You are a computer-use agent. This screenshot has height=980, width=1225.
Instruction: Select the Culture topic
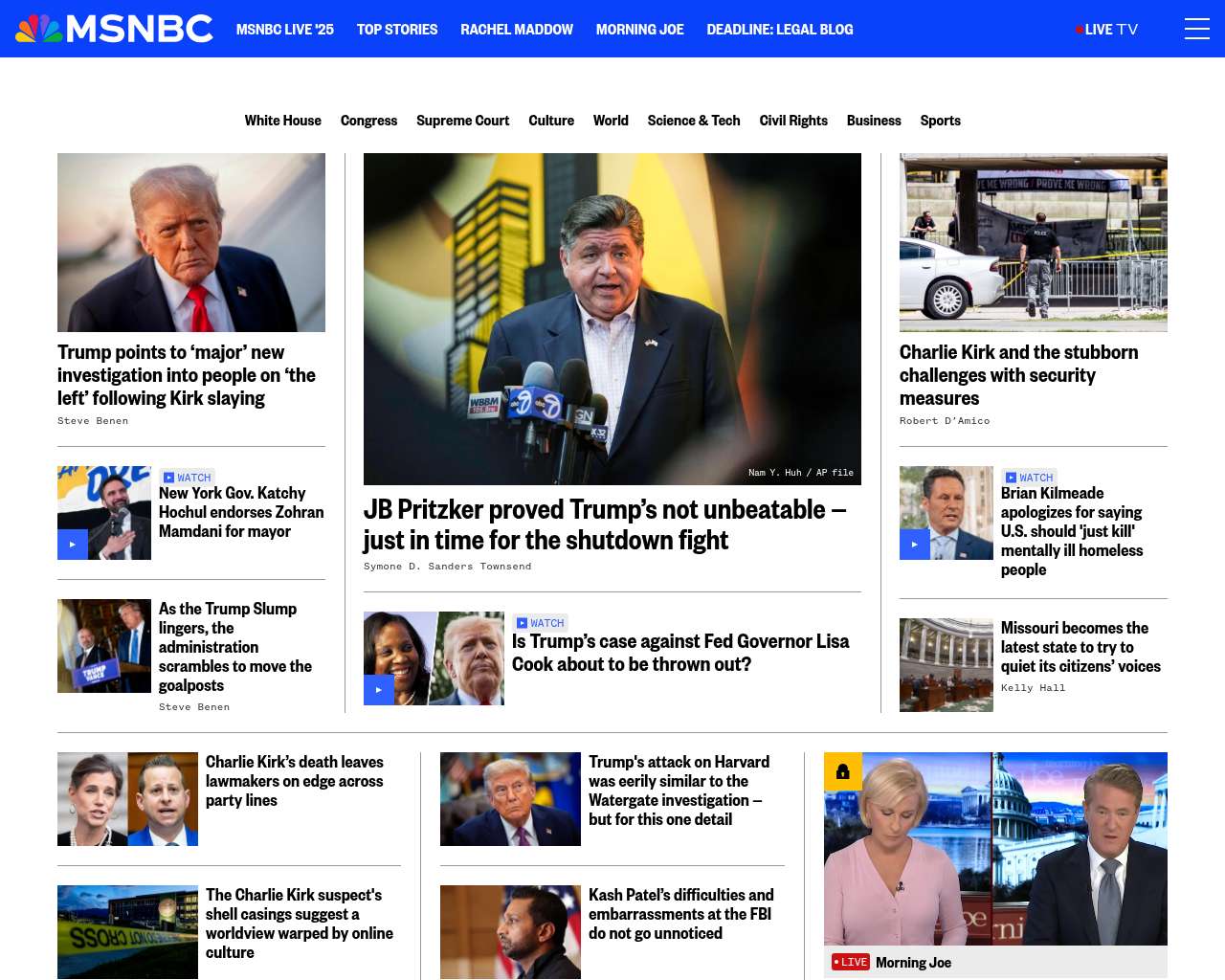point(551,121)
